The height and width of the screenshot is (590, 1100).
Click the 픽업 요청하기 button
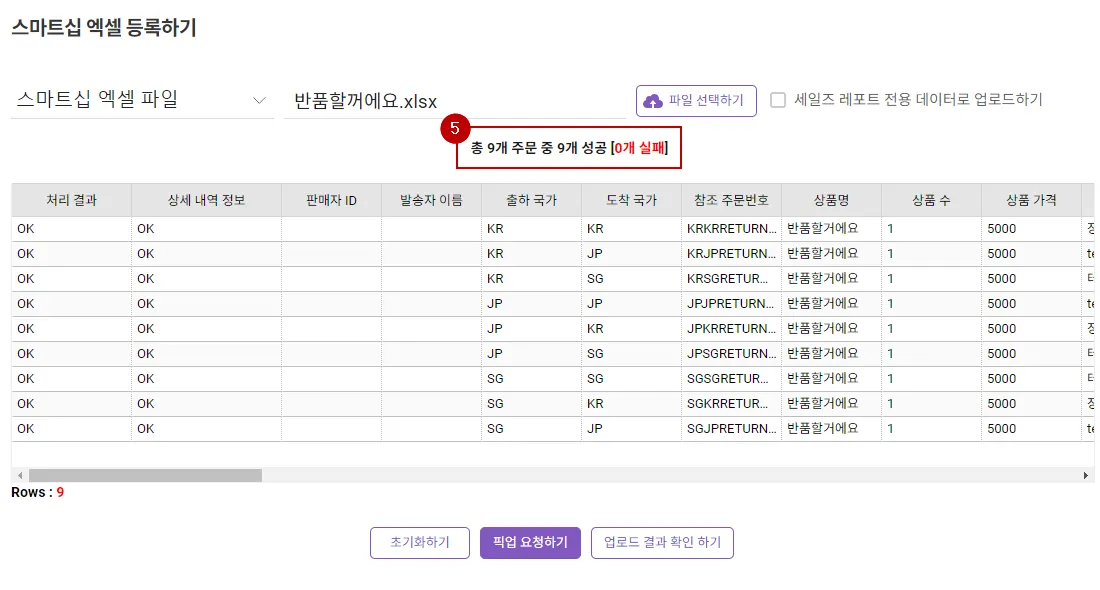[x=530, y=542]
